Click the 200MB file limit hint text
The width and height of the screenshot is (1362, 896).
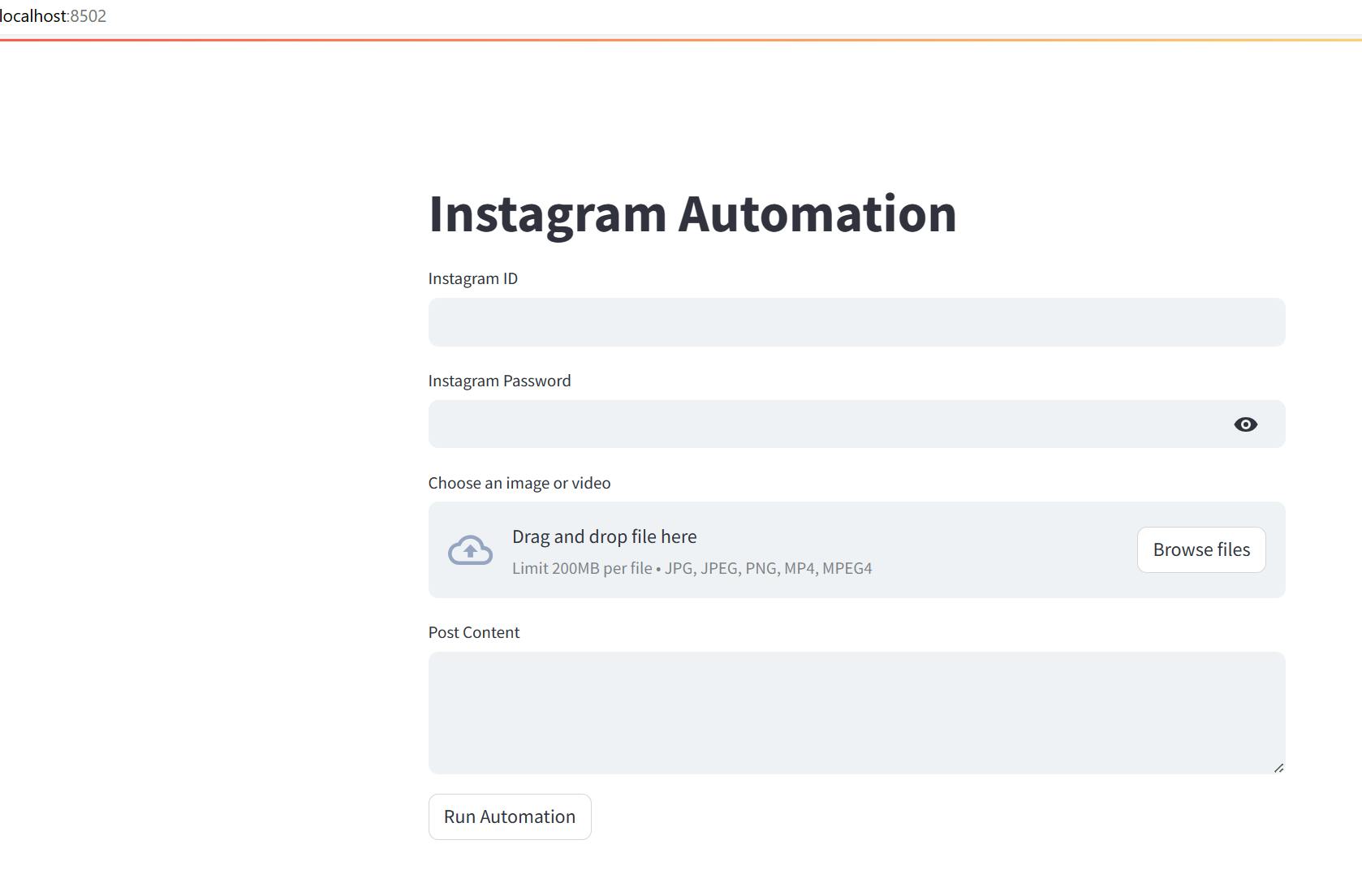[581, 568]
